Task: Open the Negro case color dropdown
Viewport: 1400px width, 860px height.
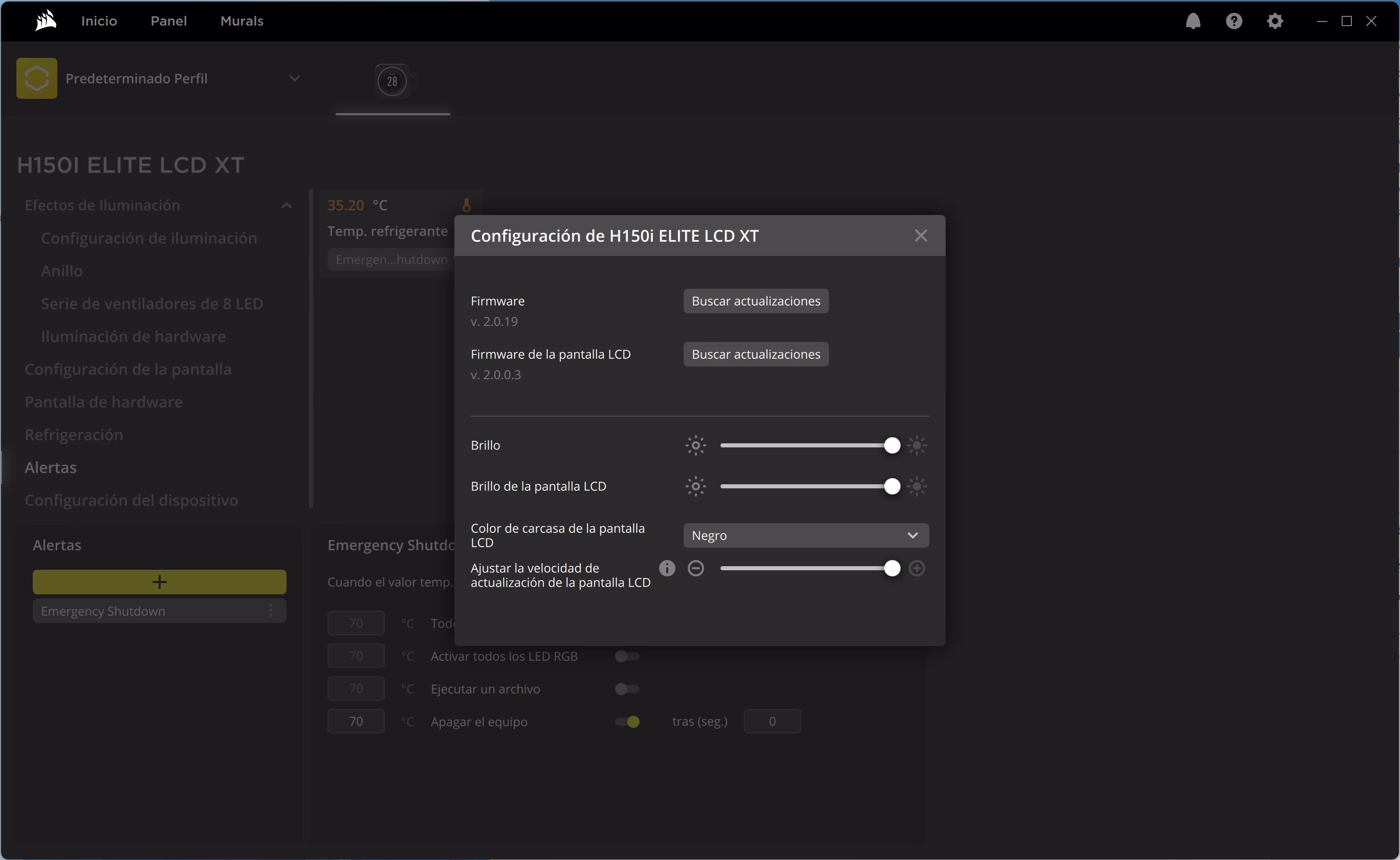Action: coord(805,534)
